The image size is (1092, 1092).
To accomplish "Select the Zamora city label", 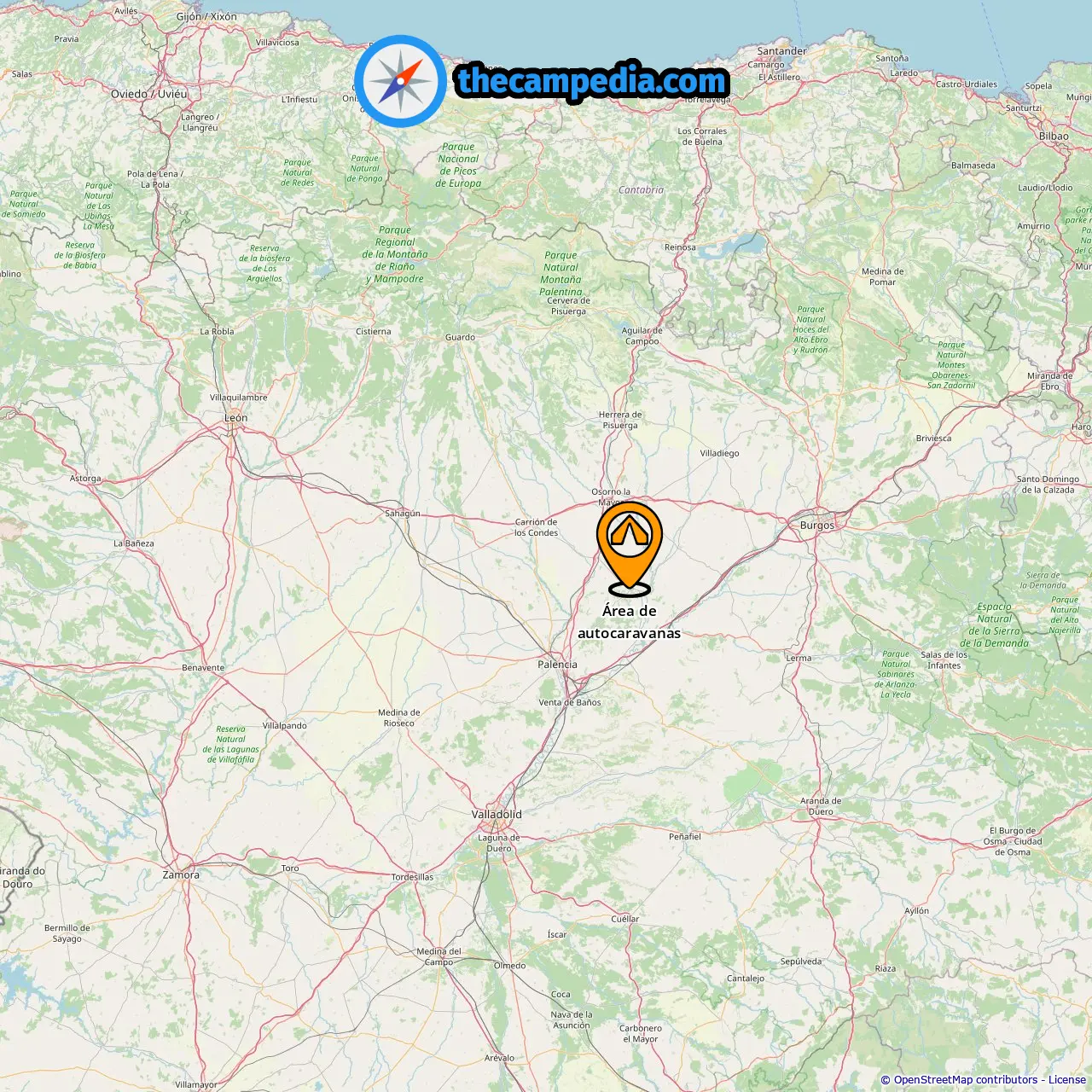I will click(181, 874).
